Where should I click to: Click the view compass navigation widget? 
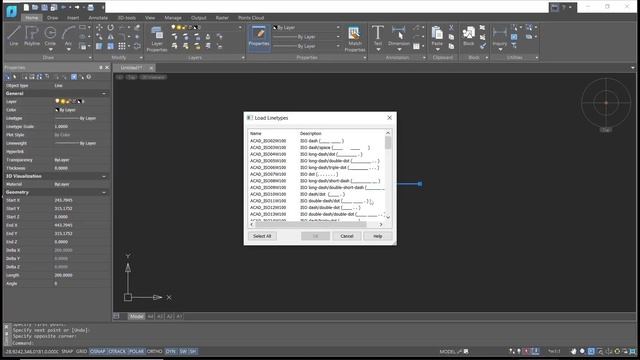click(606, 103)
